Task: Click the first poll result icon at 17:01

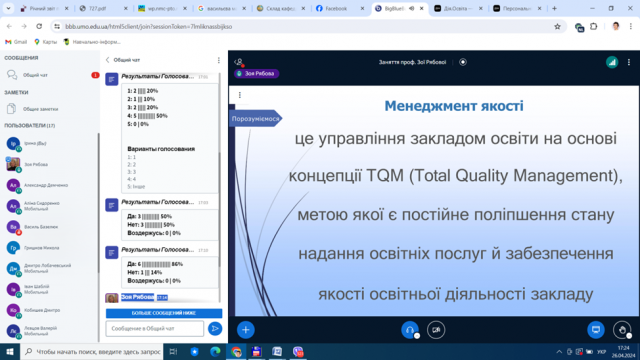Action: coord(112,79)
